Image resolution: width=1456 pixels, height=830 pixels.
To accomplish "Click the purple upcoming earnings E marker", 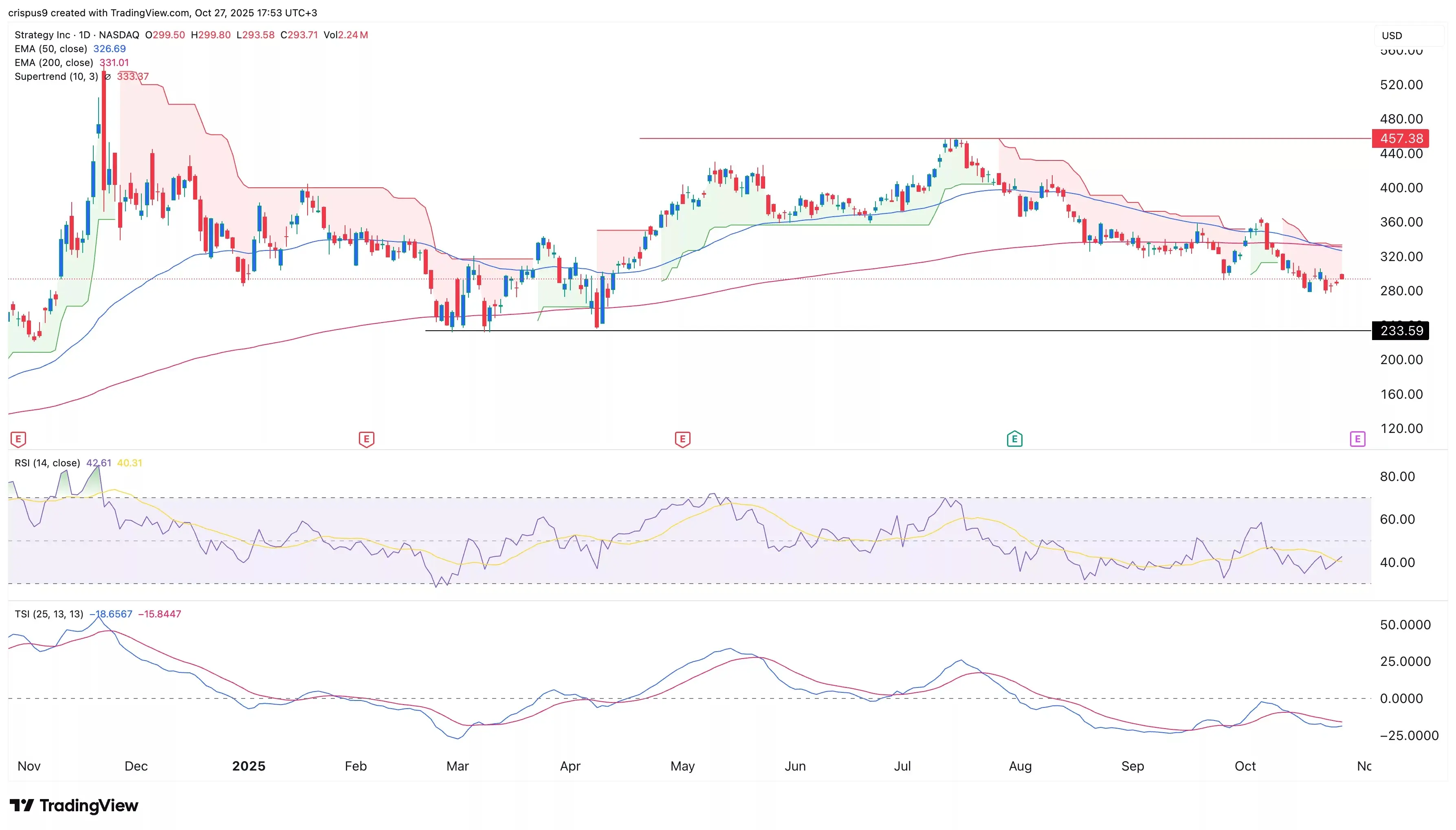I will click(1357, 439).
